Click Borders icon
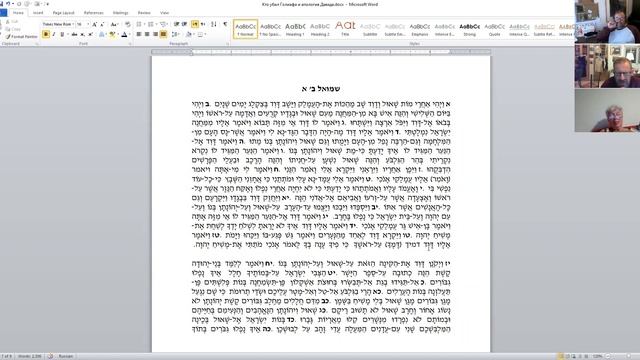The width and height of the screenshot is (640, 360). coord(200,34)
